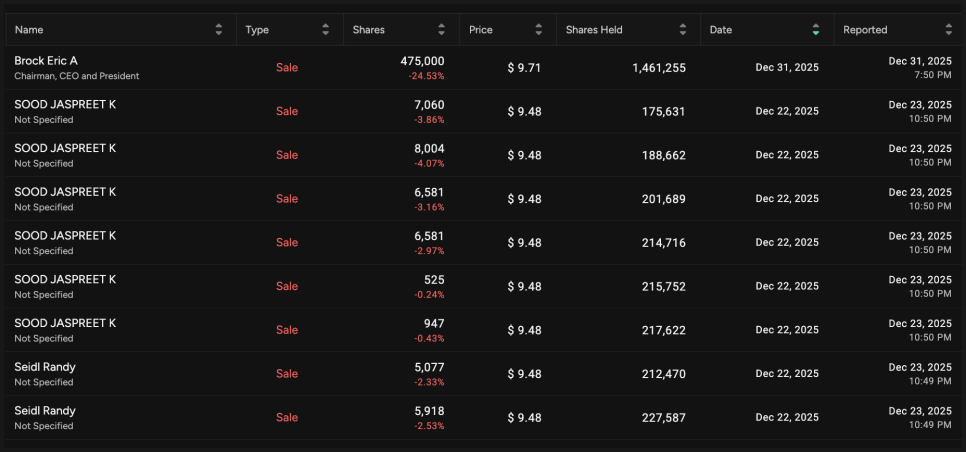Select Seidl Randy's 5,077 shares value

click(x=428, y=367)
